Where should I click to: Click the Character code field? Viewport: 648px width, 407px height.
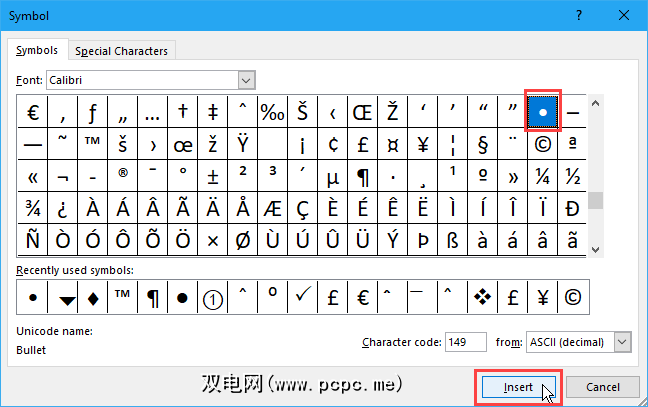click(466, 342)
